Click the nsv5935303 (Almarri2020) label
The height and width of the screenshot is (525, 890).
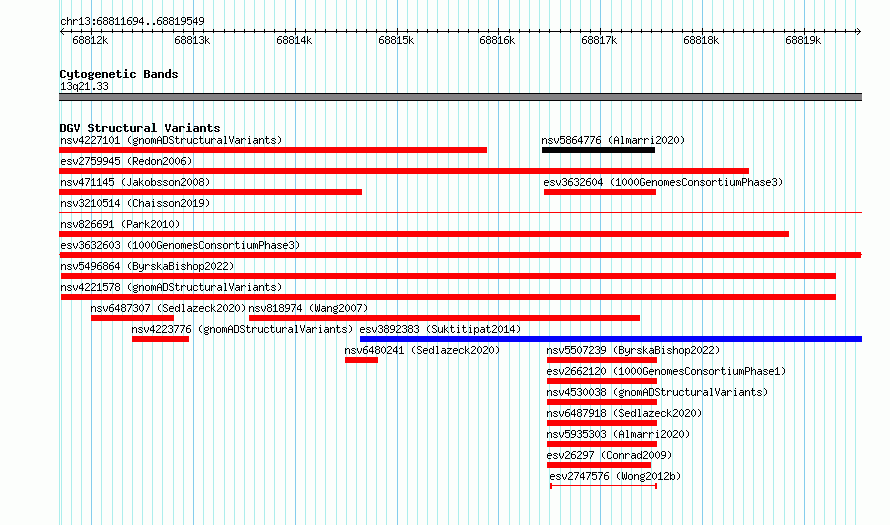pos(618,434)
